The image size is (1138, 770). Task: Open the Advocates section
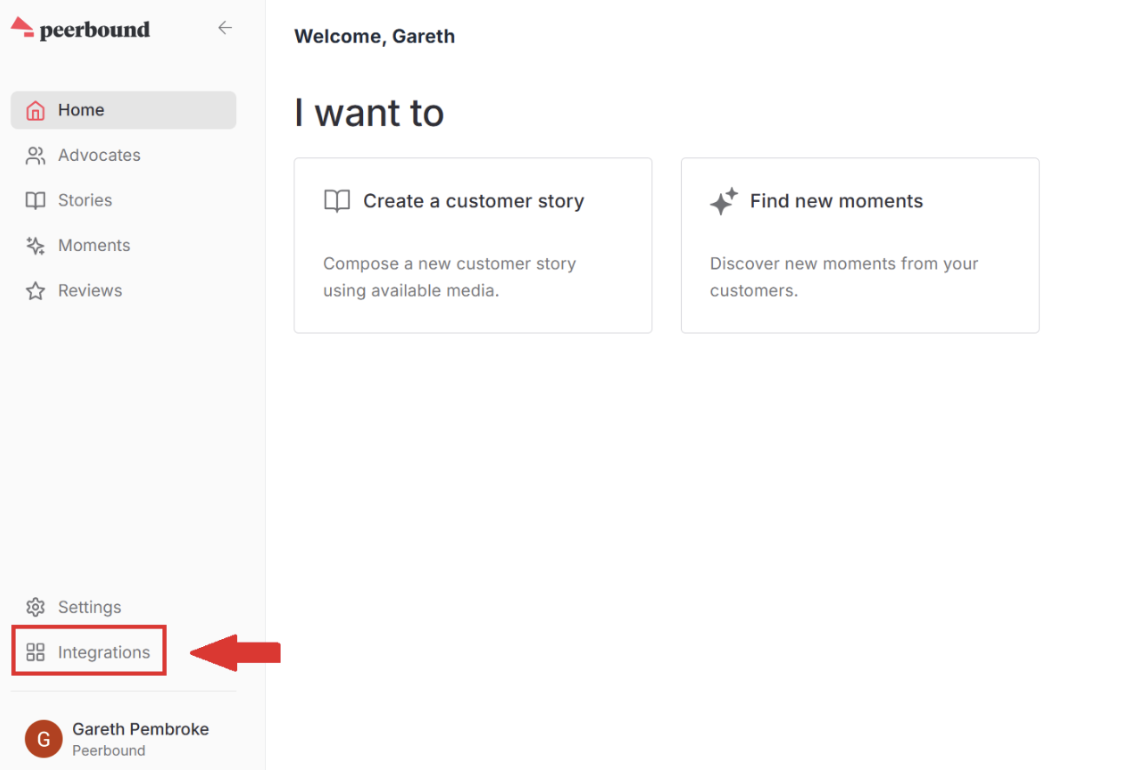click(123, 155)
